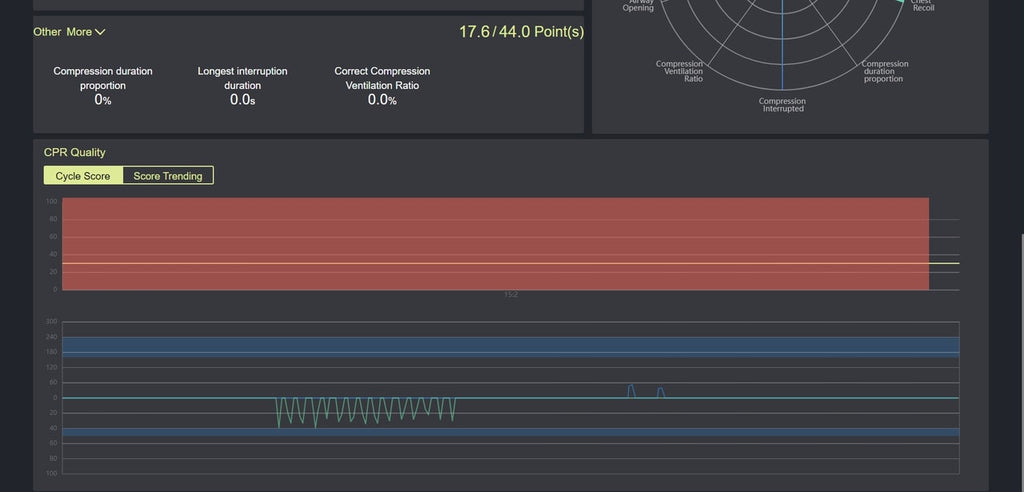Viewport: 1024px width, 492px height.
Task: Click the upper blue band in waveform chart
Action: coord(510,345)
